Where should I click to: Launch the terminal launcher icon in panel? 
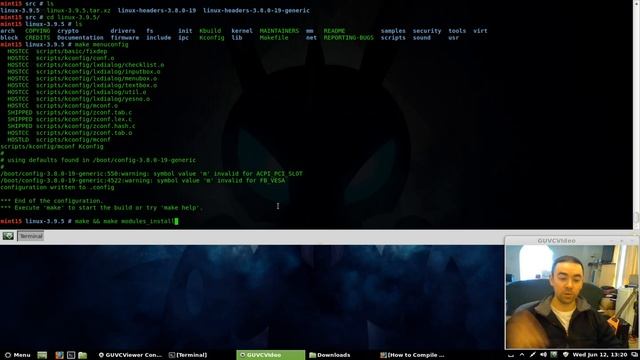tap(71, 355)
